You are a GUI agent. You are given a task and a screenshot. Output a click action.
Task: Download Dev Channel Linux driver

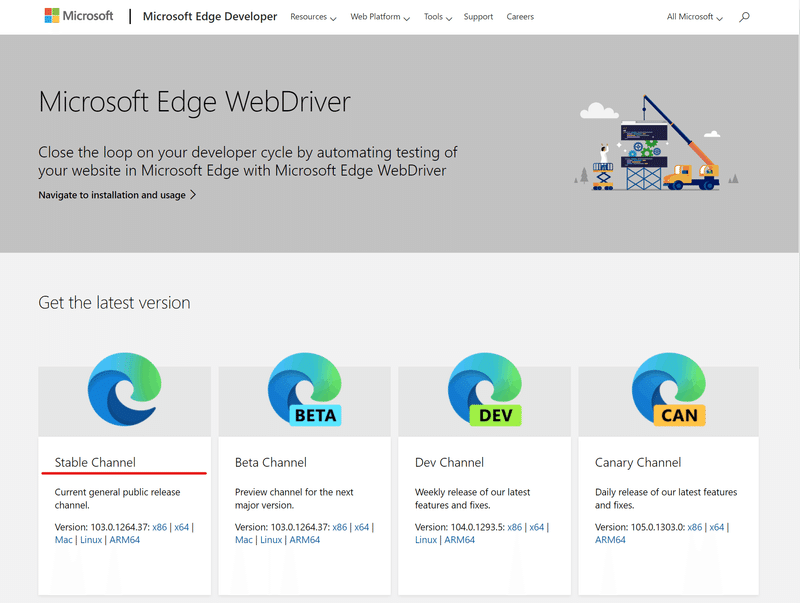[x=426, y=540]
